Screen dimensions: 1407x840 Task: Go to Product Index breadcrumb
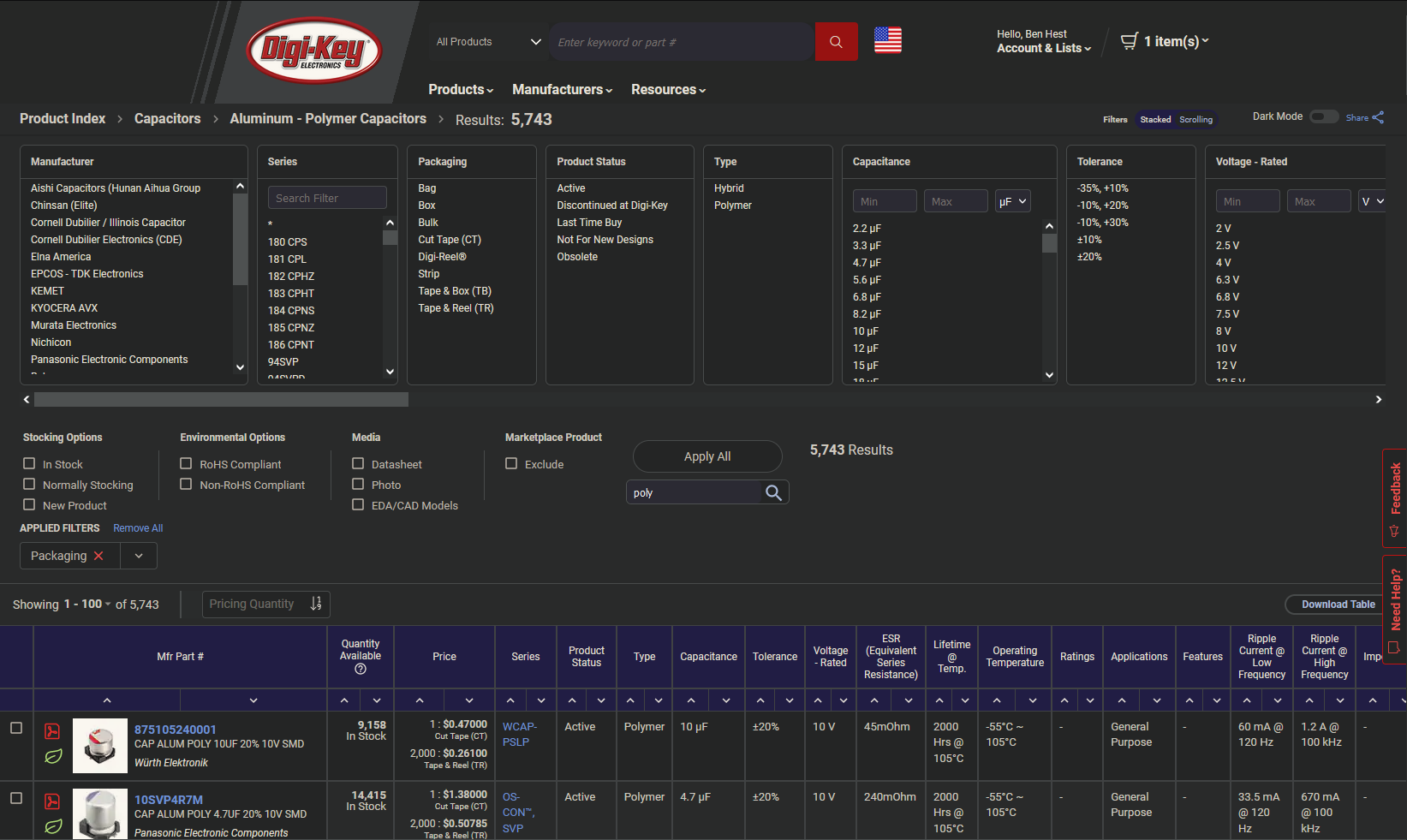tap(63, 119)
